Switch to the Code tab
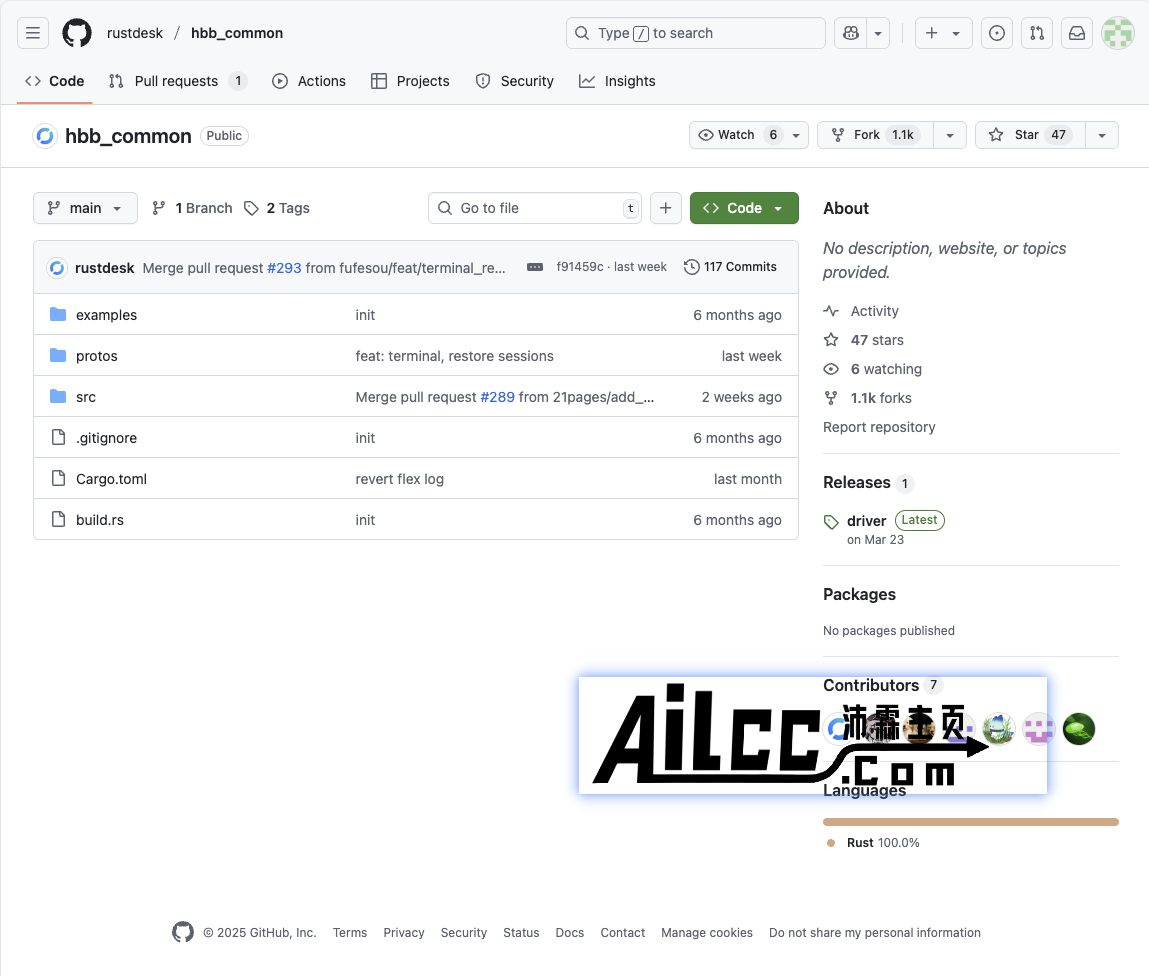 click(x=55, y=81)
